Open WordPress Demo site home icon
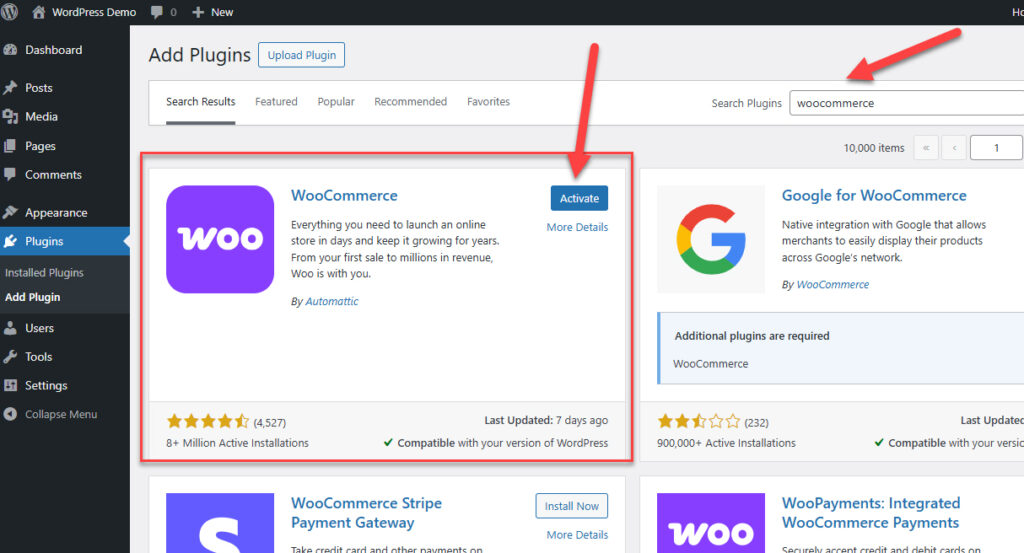1024x553 pixels. [x=39, y=12]
